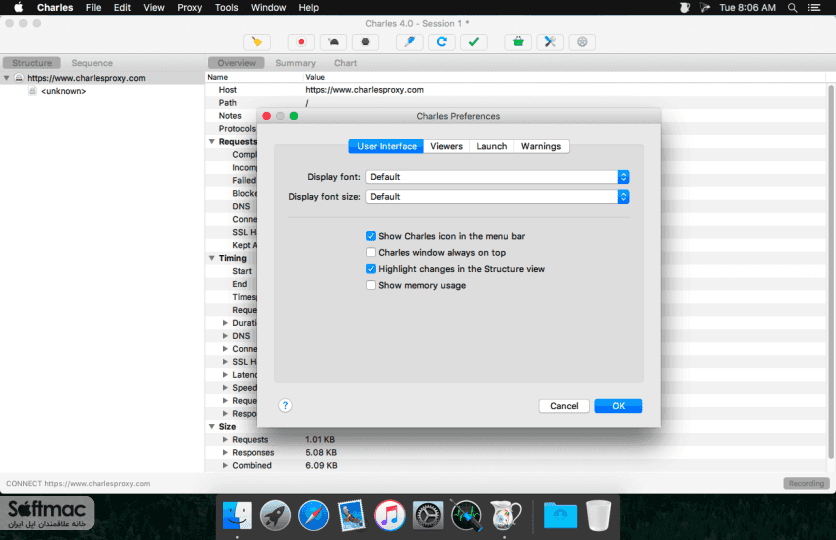Repeat the selected request with the refresh icon

pos(441,42)
